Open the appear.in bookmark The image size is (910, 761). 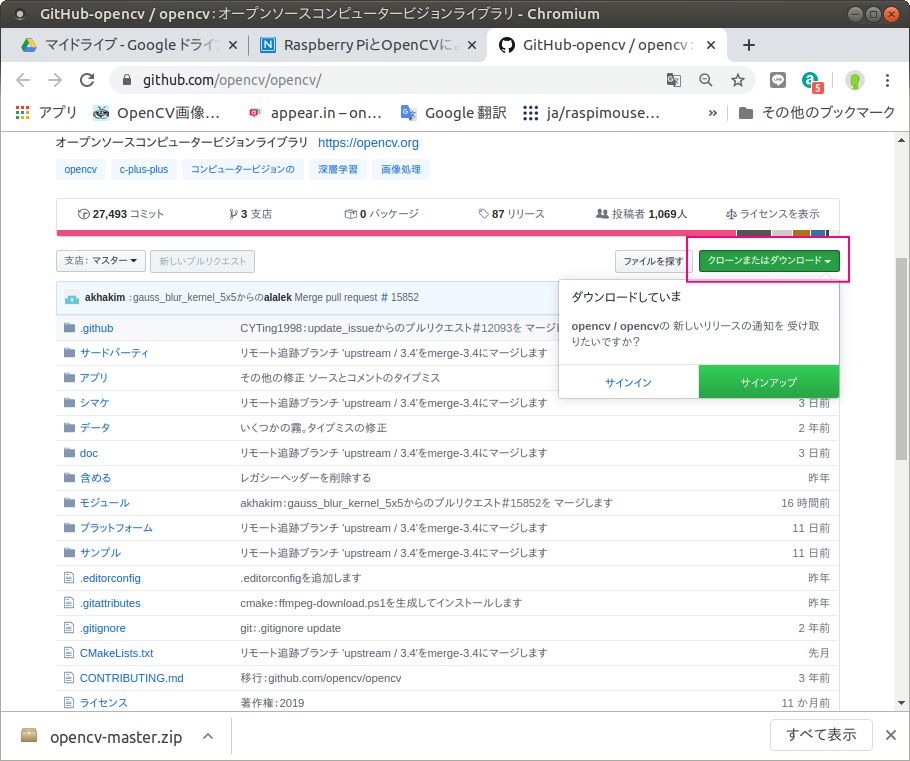(315, 113)
